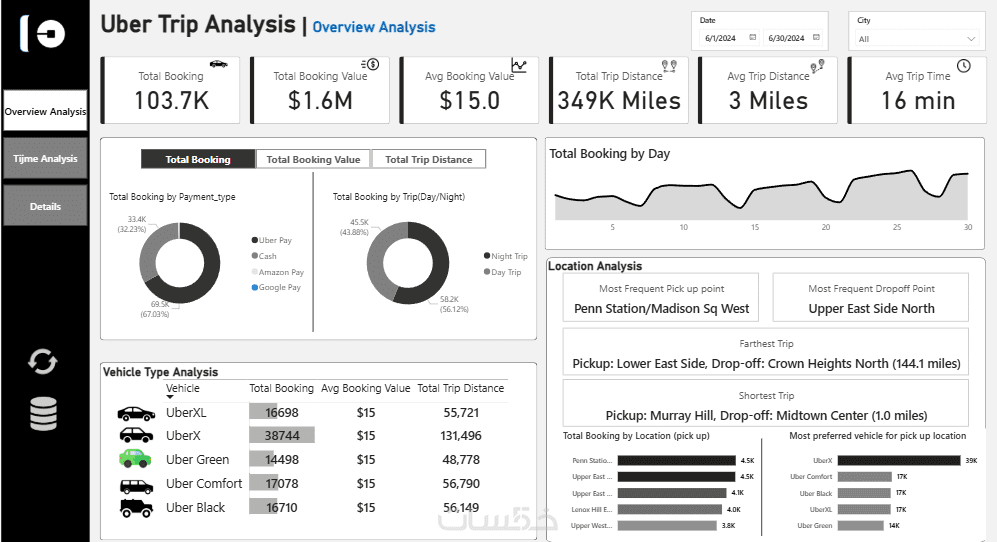Click the database stack icon in sidebar

click(43, 413)
